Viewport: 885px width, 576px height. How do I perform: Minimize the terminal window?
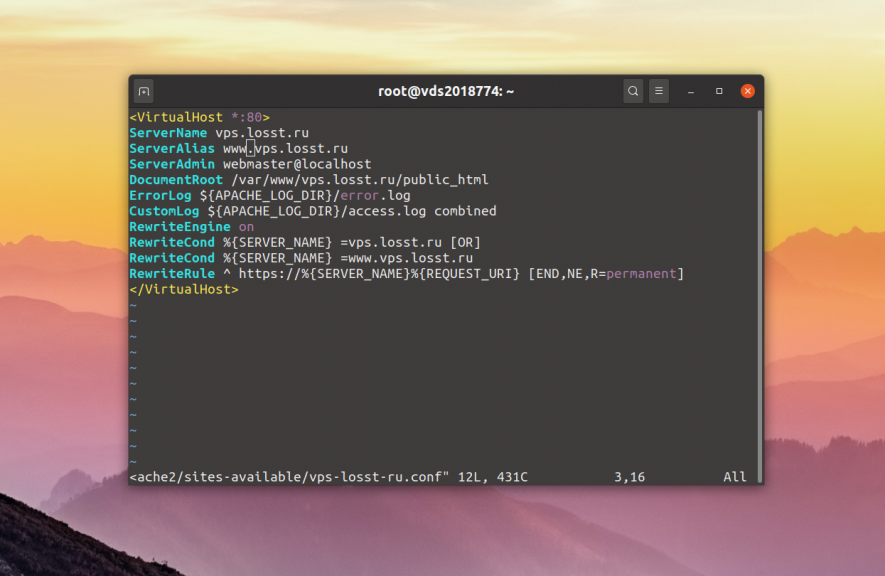click(691, 91)
